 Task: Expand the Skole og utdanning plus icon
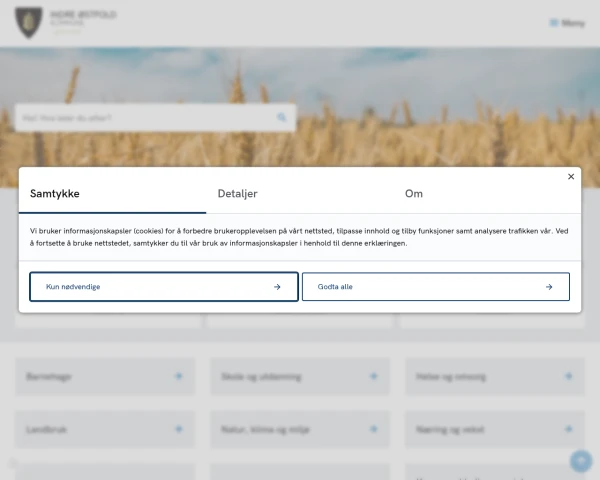(374, 377)
